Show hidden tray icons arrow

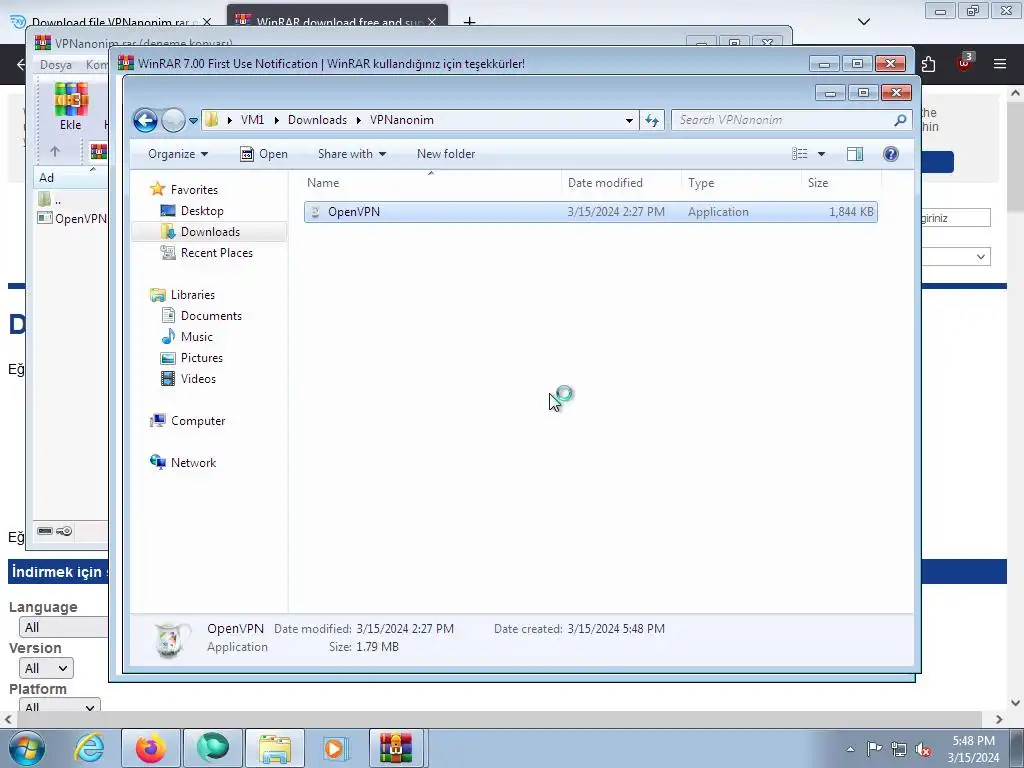point(850,750)
